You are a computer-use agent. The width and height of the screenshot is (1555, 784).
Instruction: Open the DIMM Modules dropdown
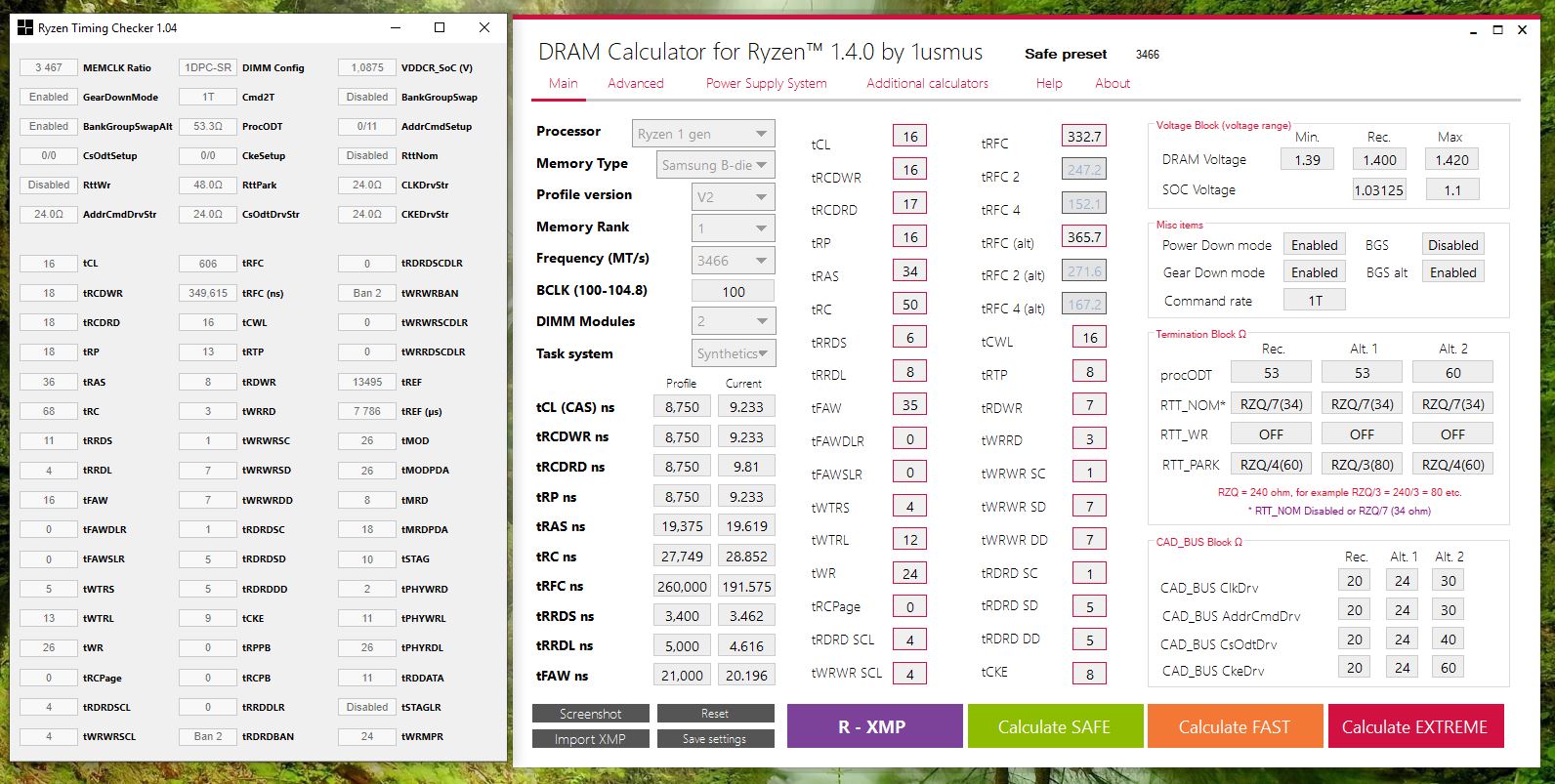733,321
